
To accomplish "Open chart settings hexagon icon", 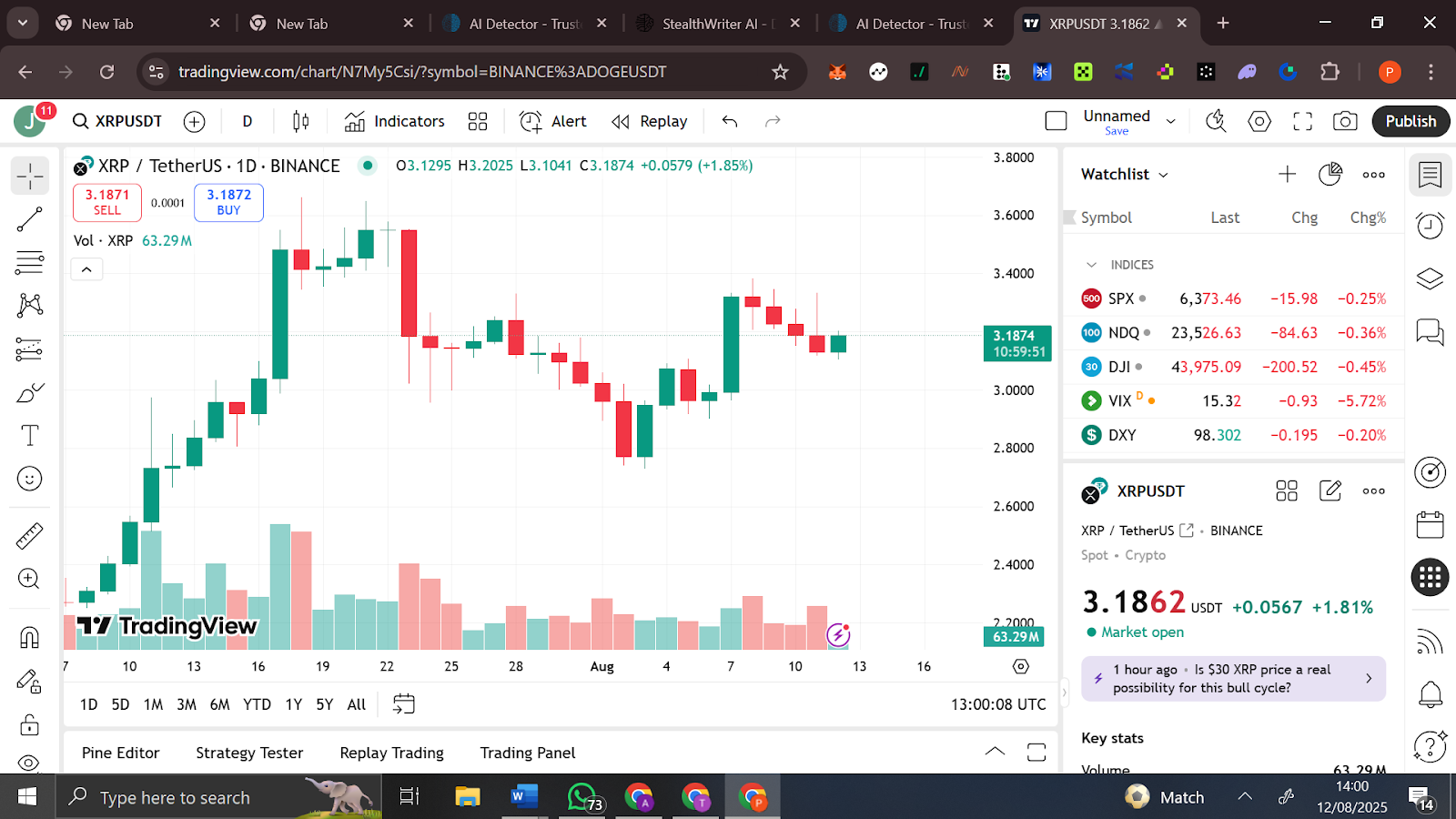I will 1259,121.
